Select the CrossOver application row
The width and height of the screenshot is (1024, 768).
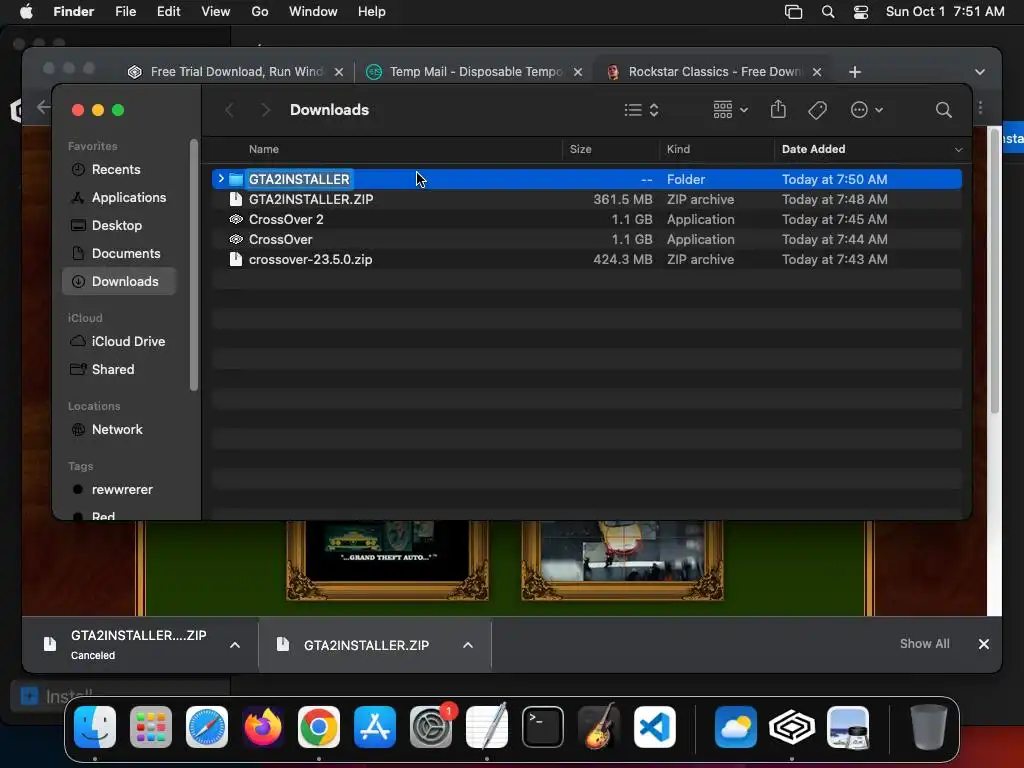[x=586, y=240]
